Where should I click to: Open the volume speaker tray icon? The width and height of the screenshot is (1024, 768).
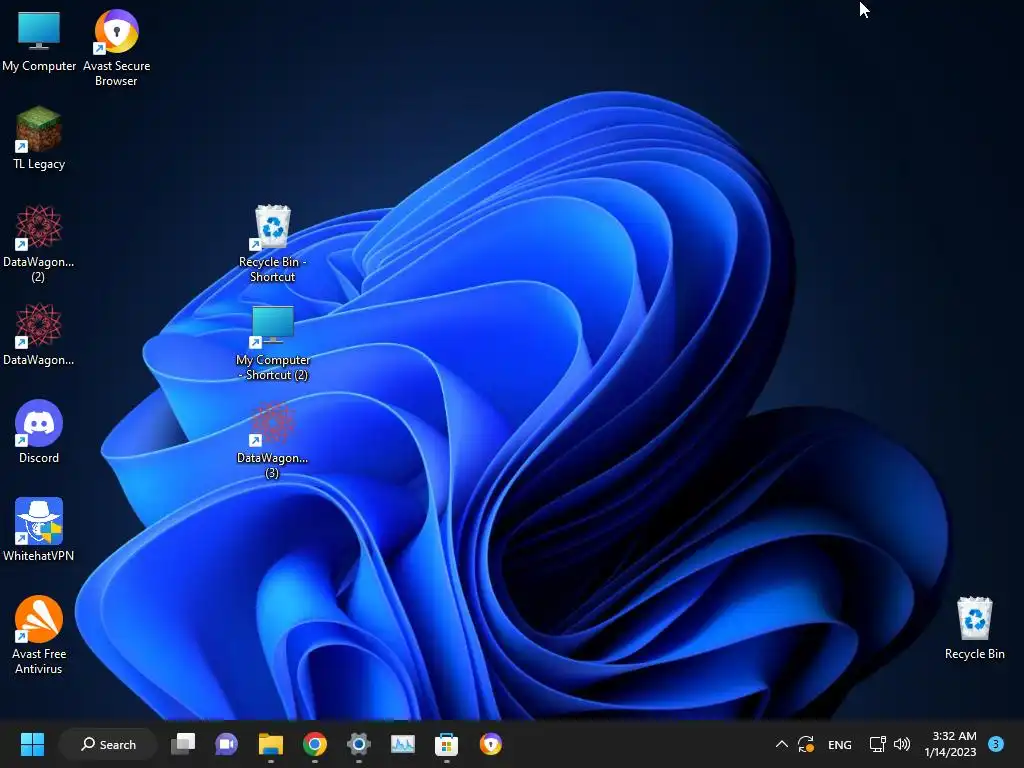(902, 744)
